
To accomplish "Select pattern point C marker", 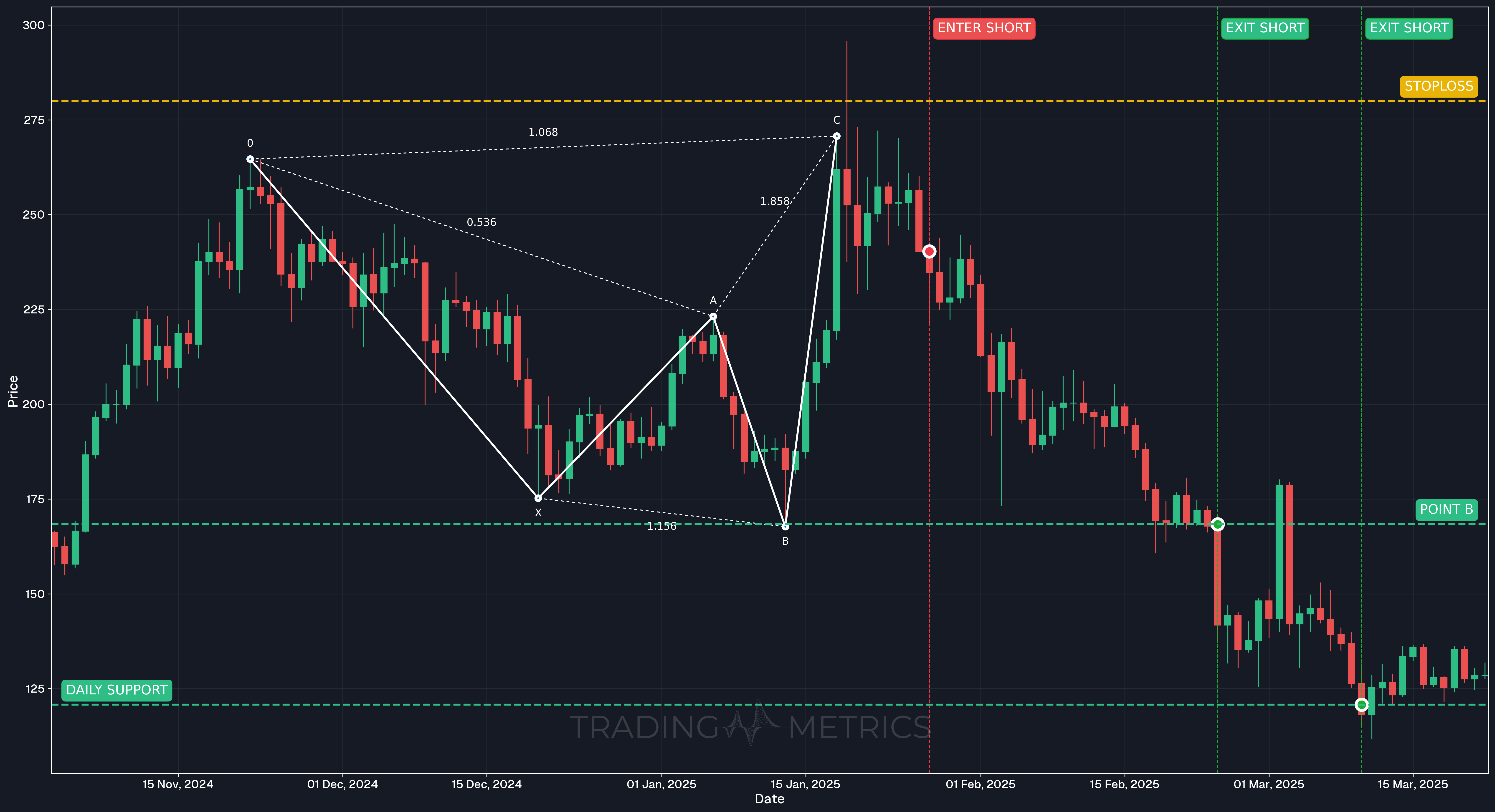I will coord(837,136).
